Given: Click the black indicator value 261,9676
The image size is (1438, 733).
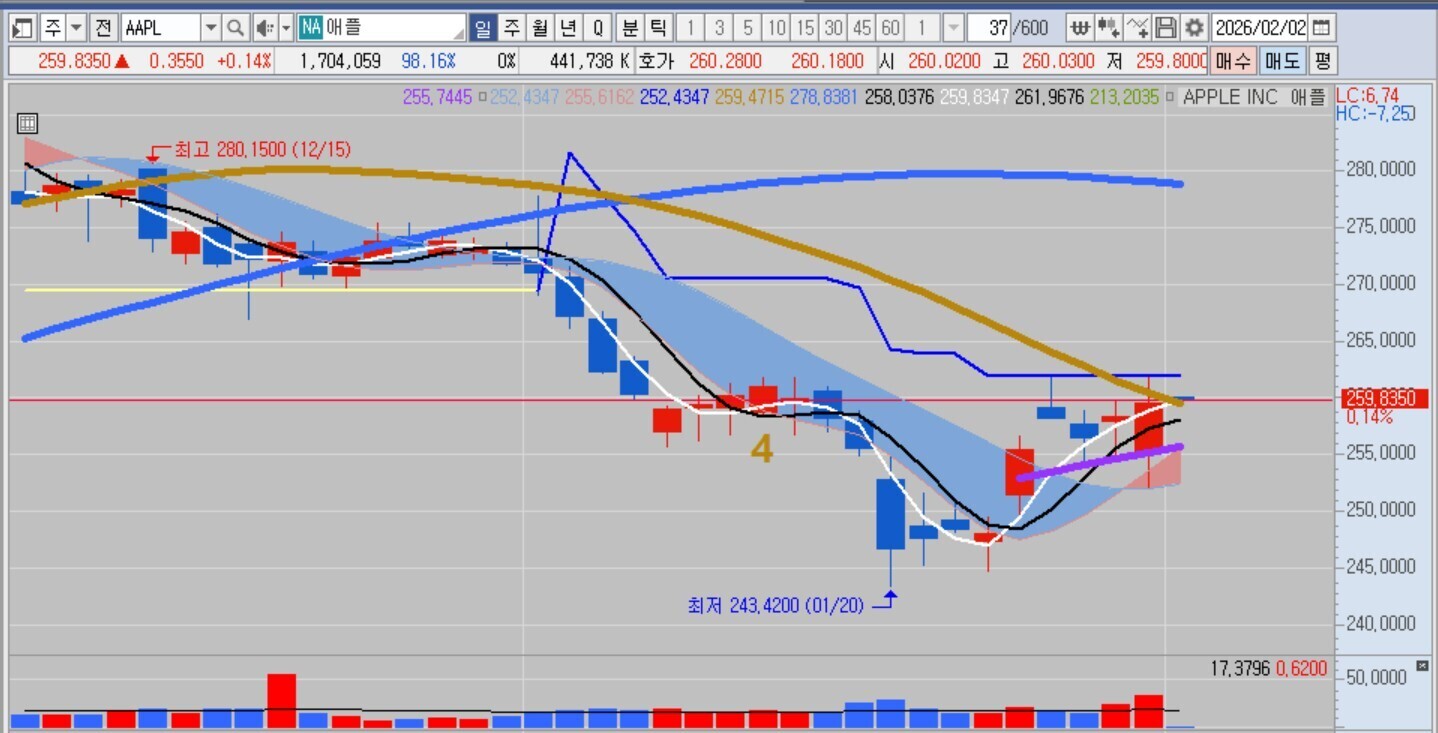Looking at the screenshot, I should coord(1049,97).
